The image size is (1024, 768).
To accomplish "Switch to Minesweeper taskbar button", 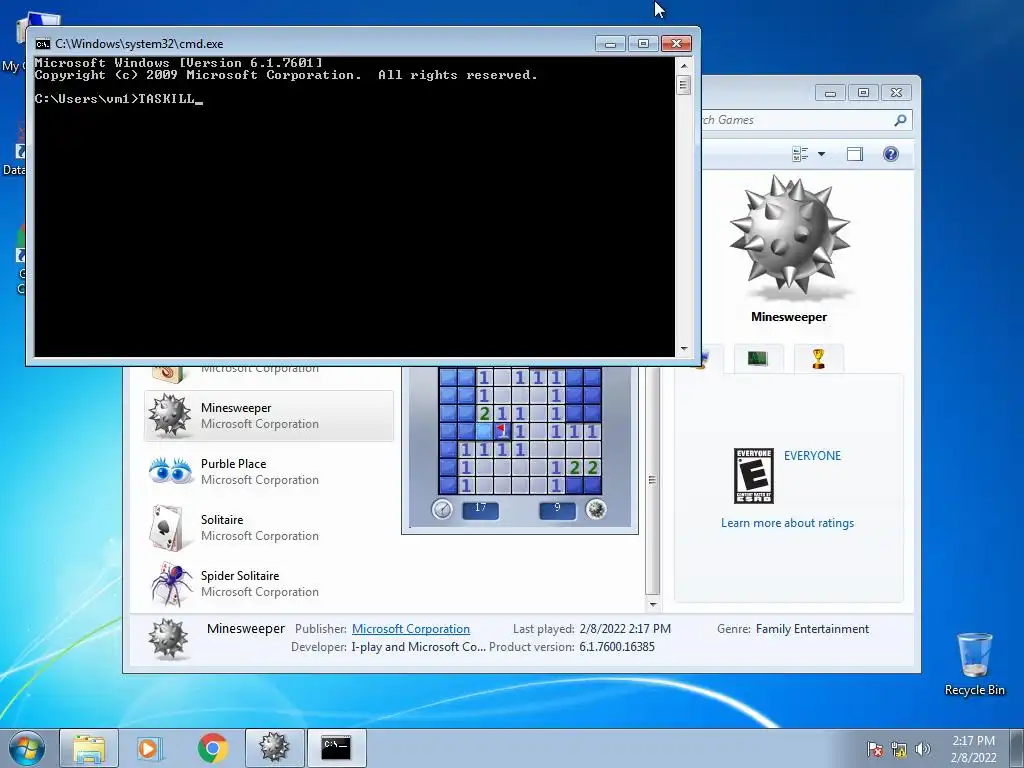I will pyautogui.click(x=274, y=748).
